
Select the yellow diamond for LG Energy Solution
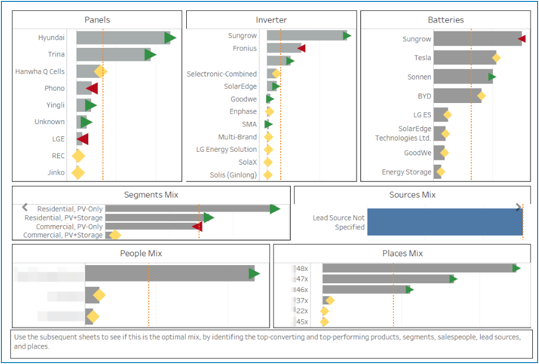click(268, 150)
